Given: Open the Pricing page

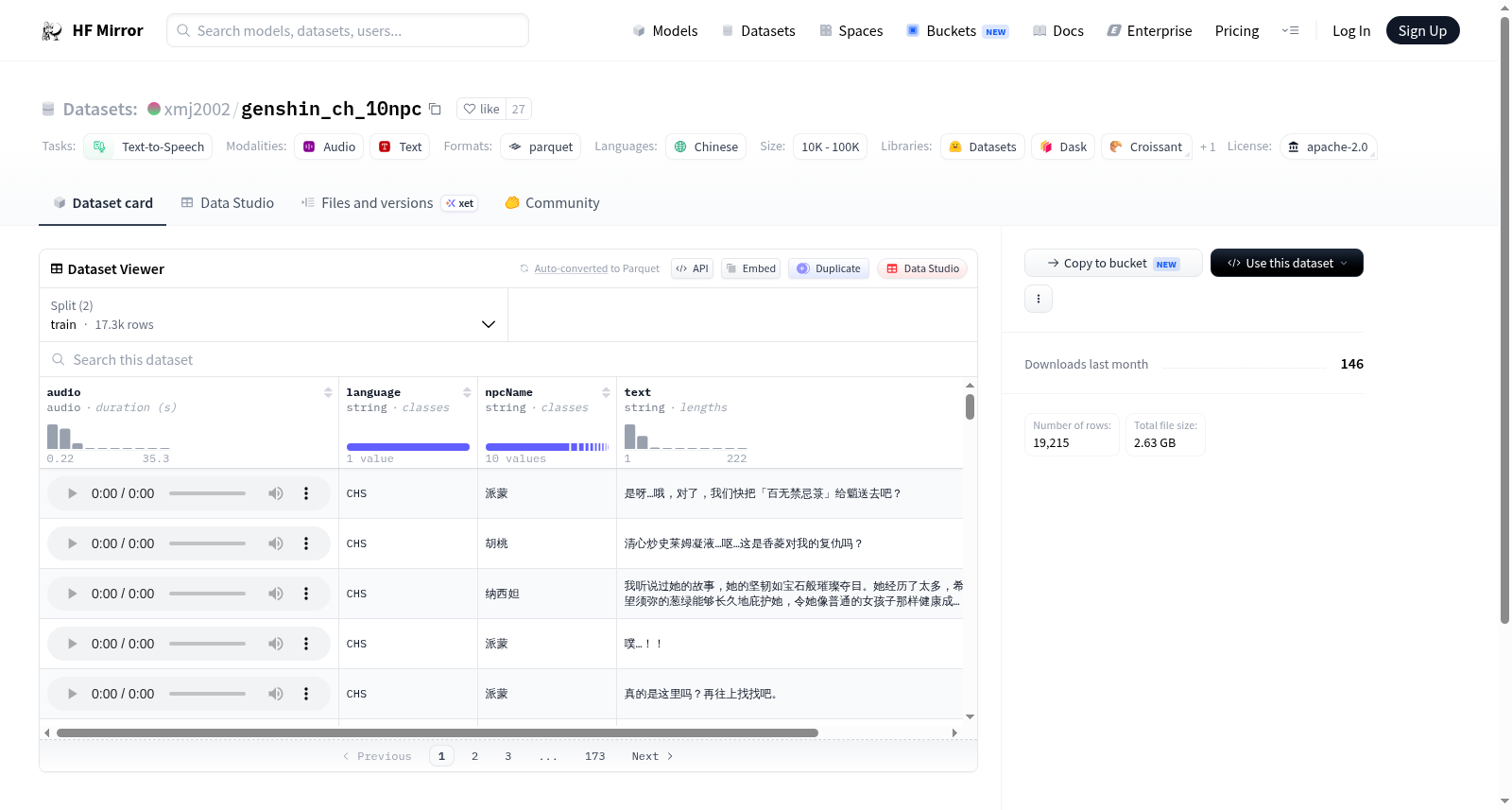Looking at the screenshot, I should [1237, 31].
